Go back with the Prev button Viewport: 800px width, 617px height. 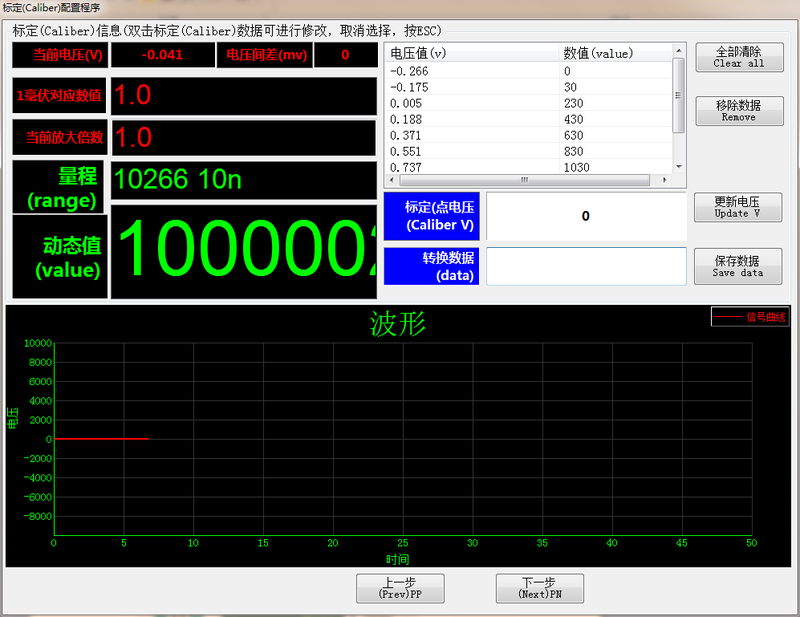coord(400,588)
